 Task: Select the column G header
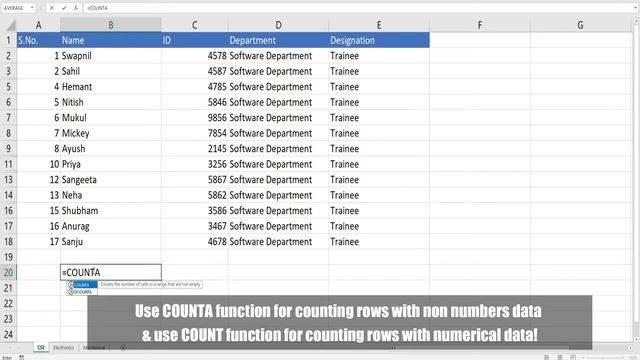coord(580,25)
